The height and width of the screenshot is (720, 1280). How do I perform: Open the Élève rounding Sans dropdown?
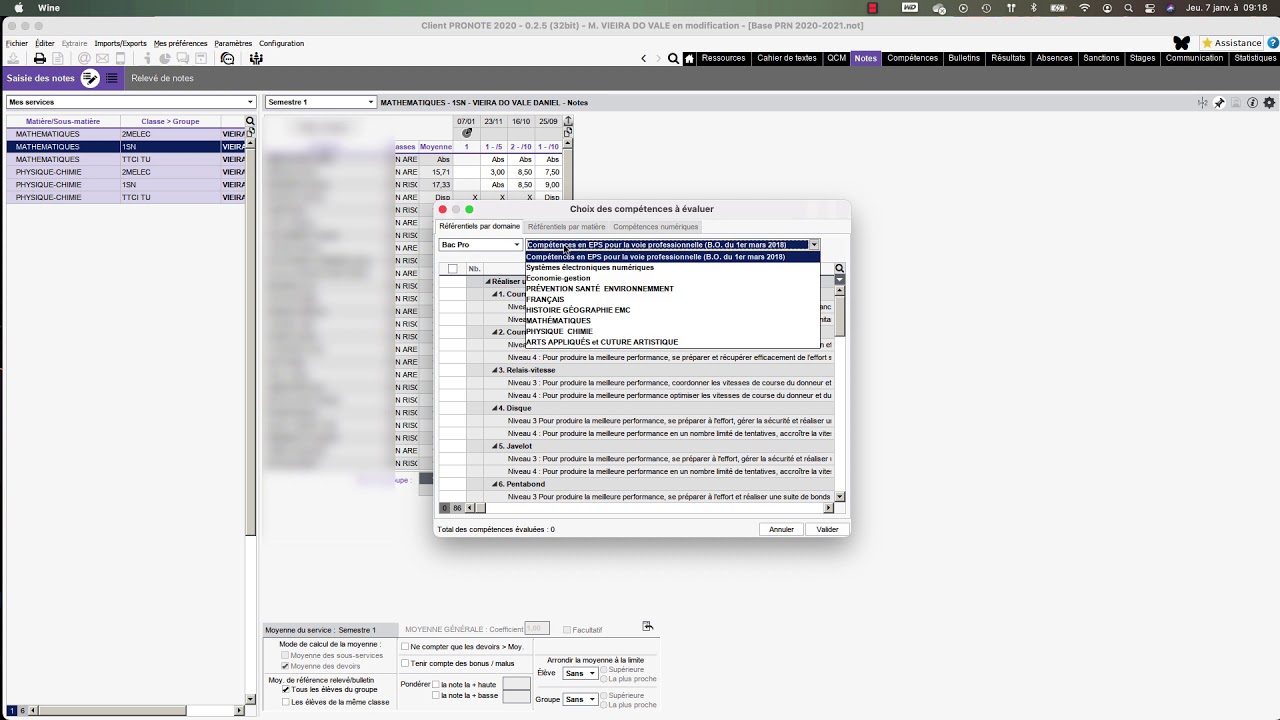pos(581,673)
